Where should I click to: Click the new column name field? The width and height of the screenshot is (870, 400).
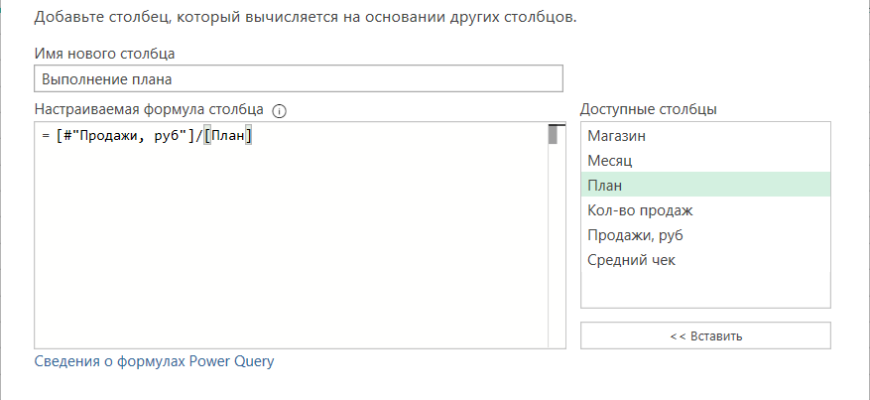pyautogui.click(x=298, y=79)
